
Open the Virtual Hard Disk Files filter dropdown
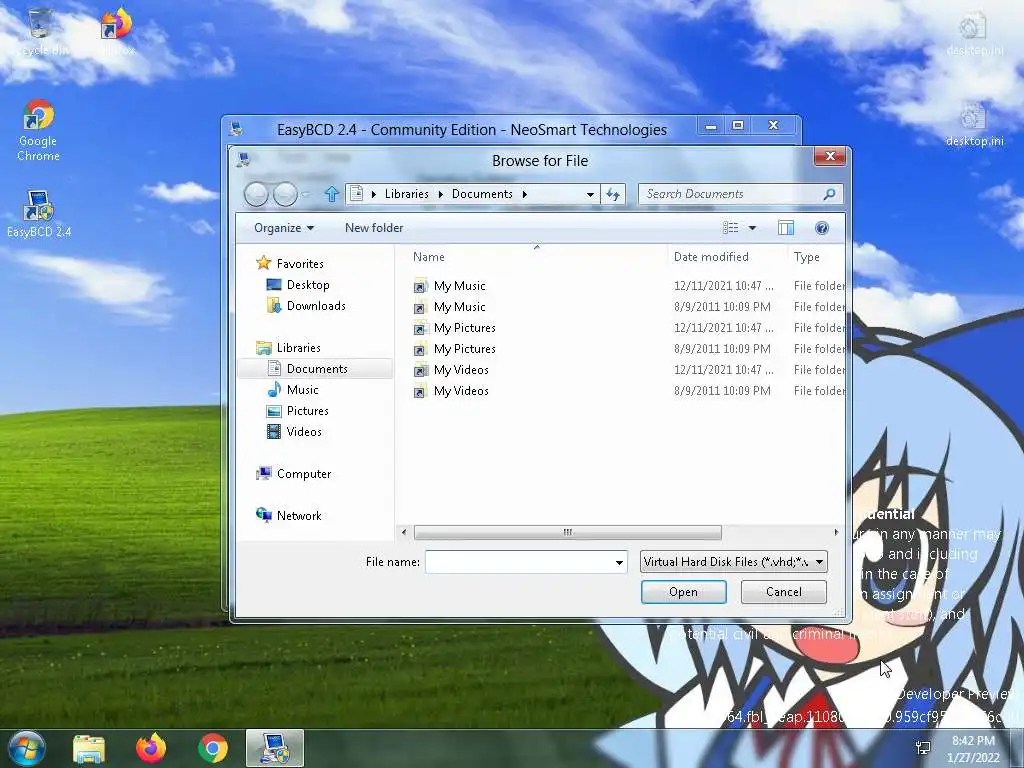coord(733,562)
